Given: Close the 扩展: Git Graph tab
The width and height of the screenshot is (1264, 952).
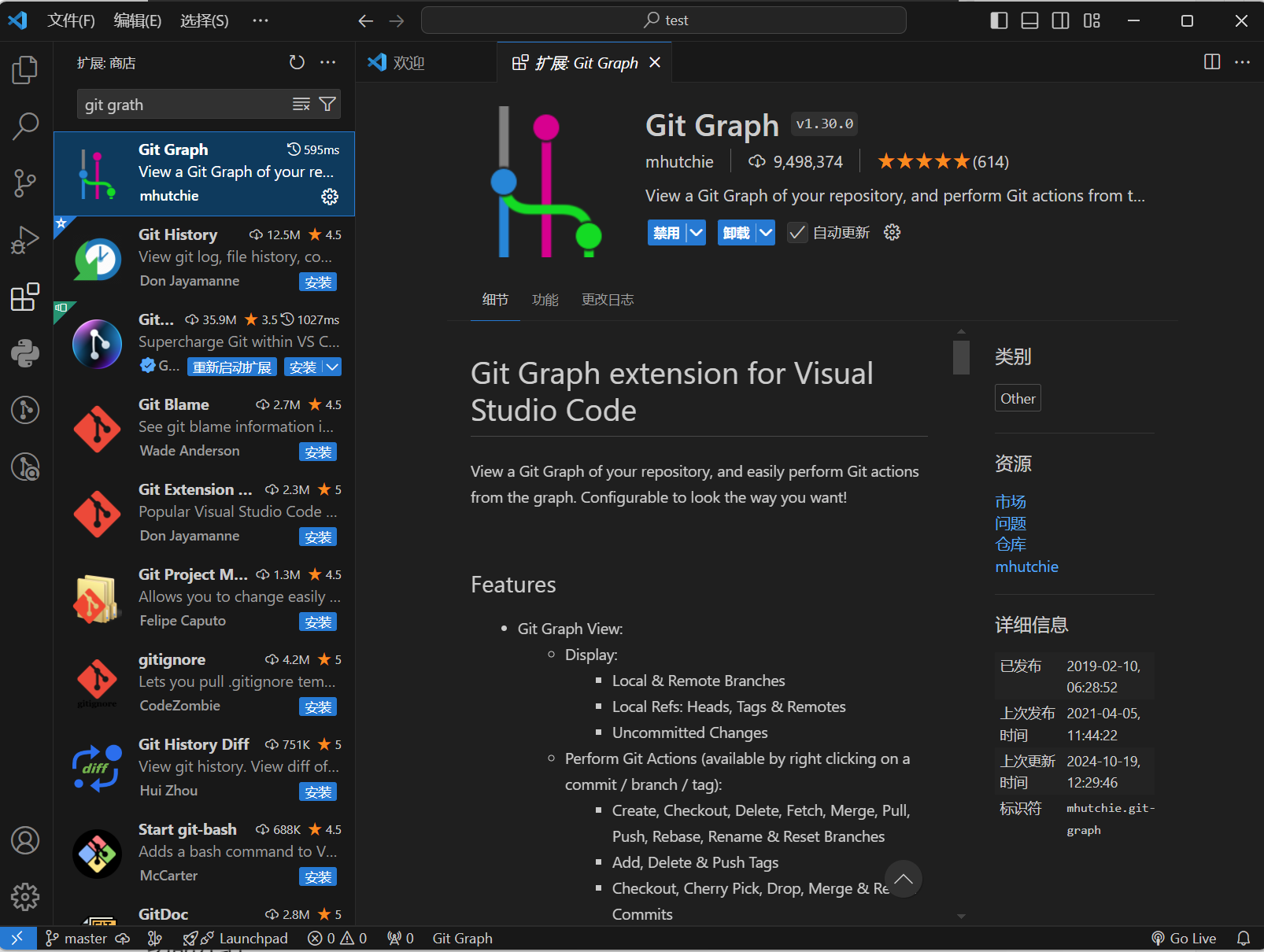Looking at the screenshot, I should [x=655, y=62].
